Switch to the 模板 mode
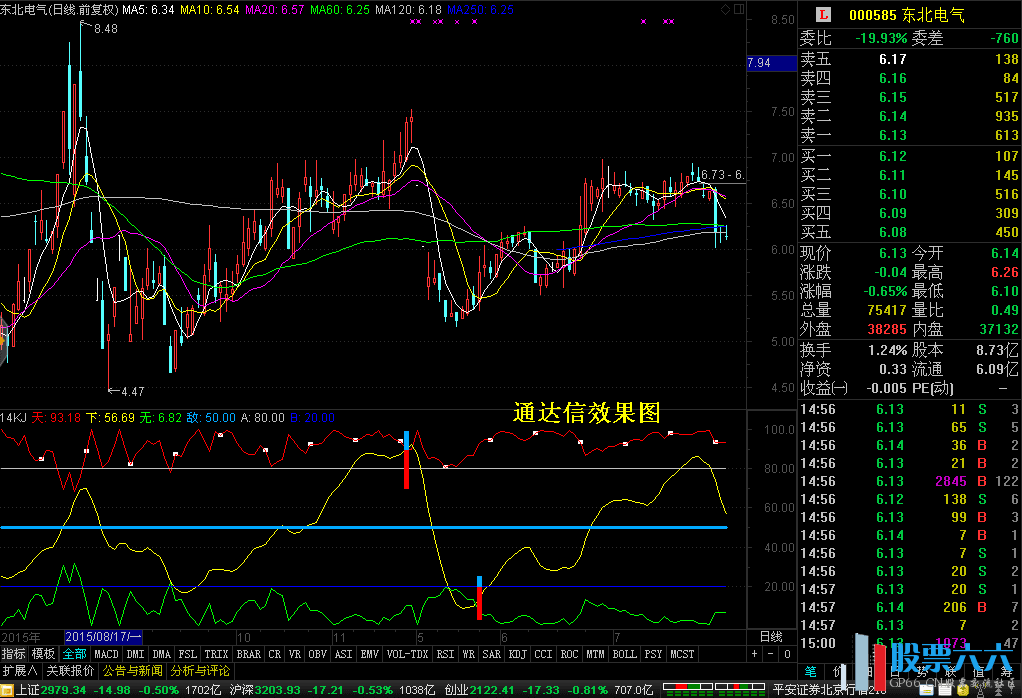 (44, 654)
